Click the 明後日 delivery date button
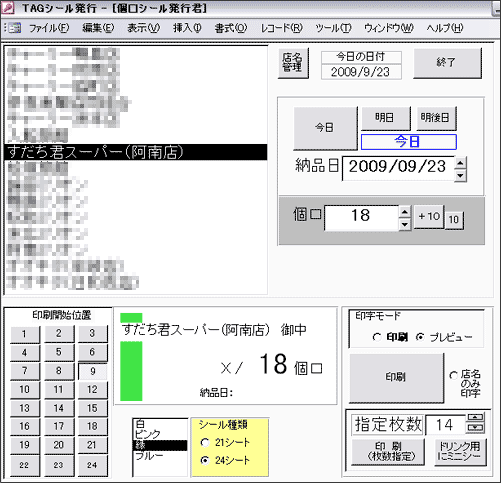 [x=436, y=118]
